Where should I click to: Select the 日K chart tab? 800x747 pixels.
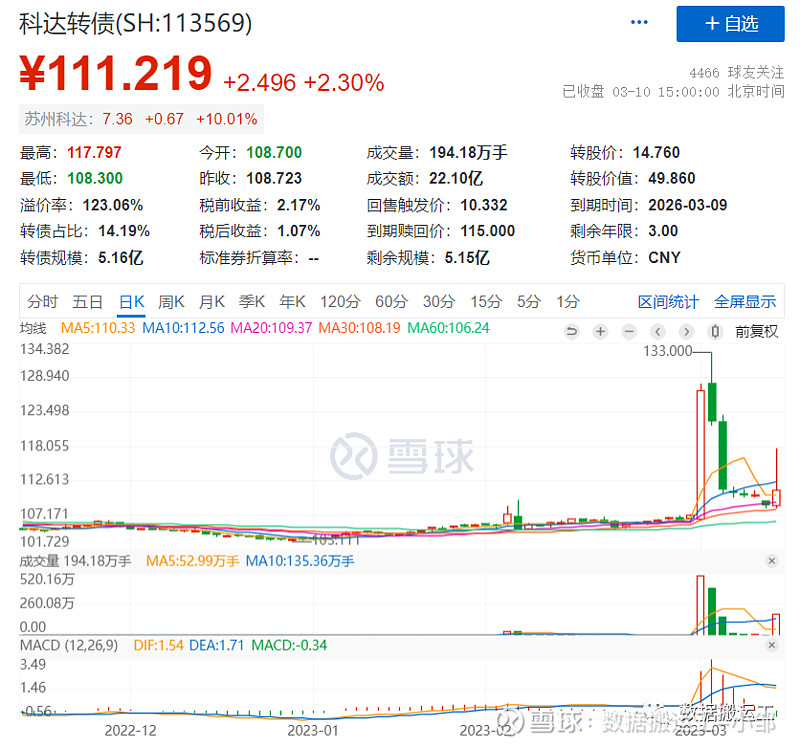(131, 302)
